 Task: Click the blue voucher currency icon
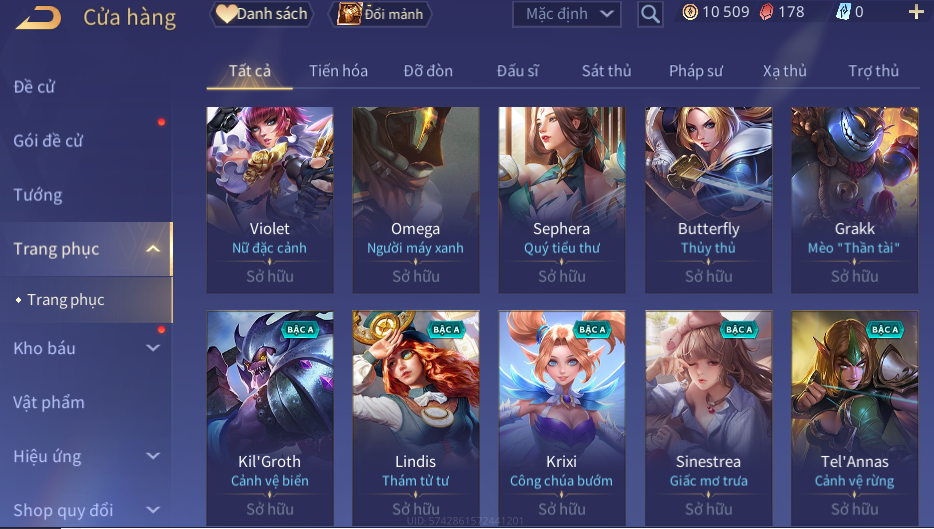843,12
